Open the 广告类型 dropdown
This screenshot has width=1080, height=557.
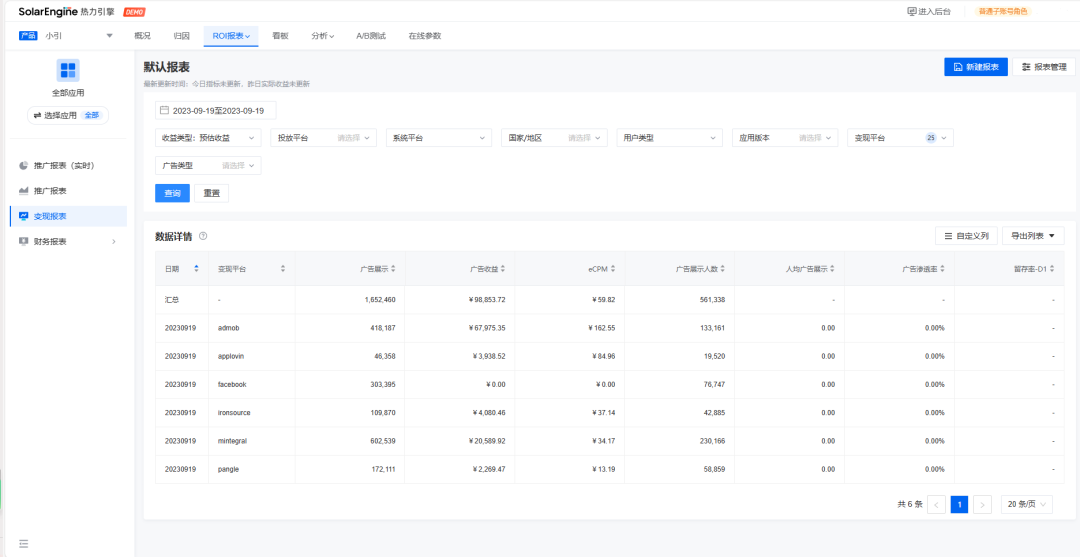[x=209, y=165]
